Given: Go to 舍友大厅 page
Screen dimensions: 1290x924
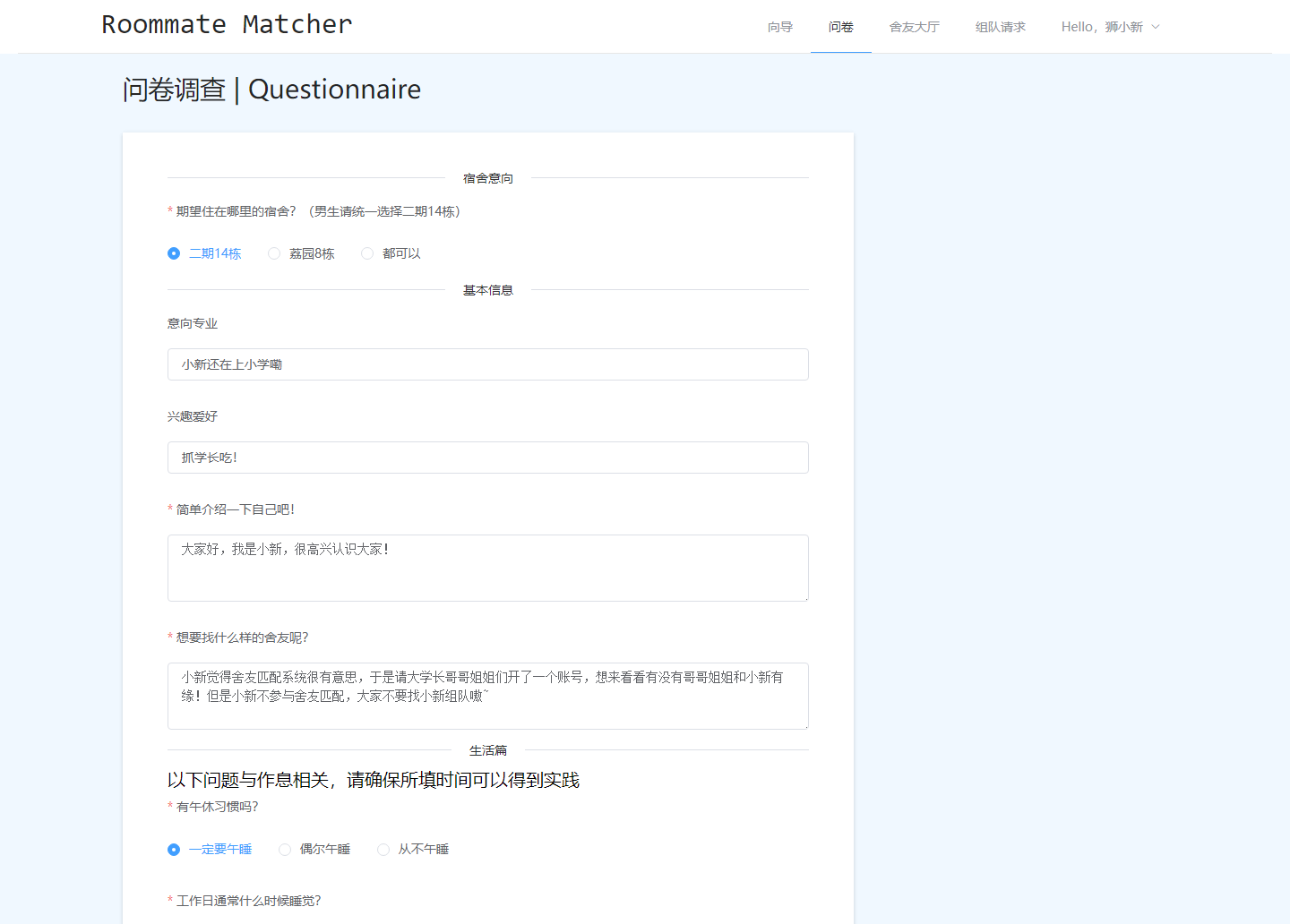Looking at the screenshot, I should pos(914,27).
